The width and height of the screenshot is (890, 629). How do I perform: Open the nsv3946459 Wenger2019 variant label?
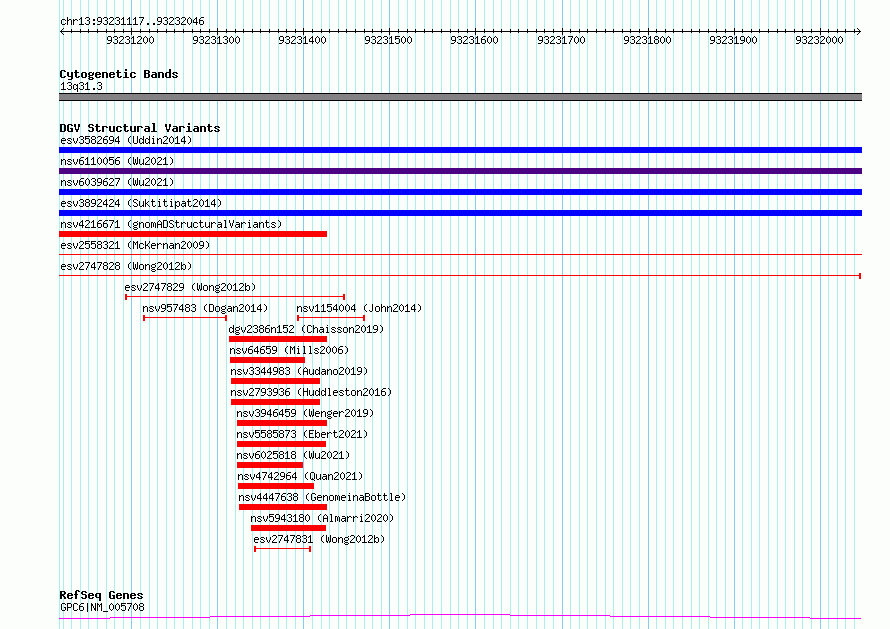click(304, 413)
